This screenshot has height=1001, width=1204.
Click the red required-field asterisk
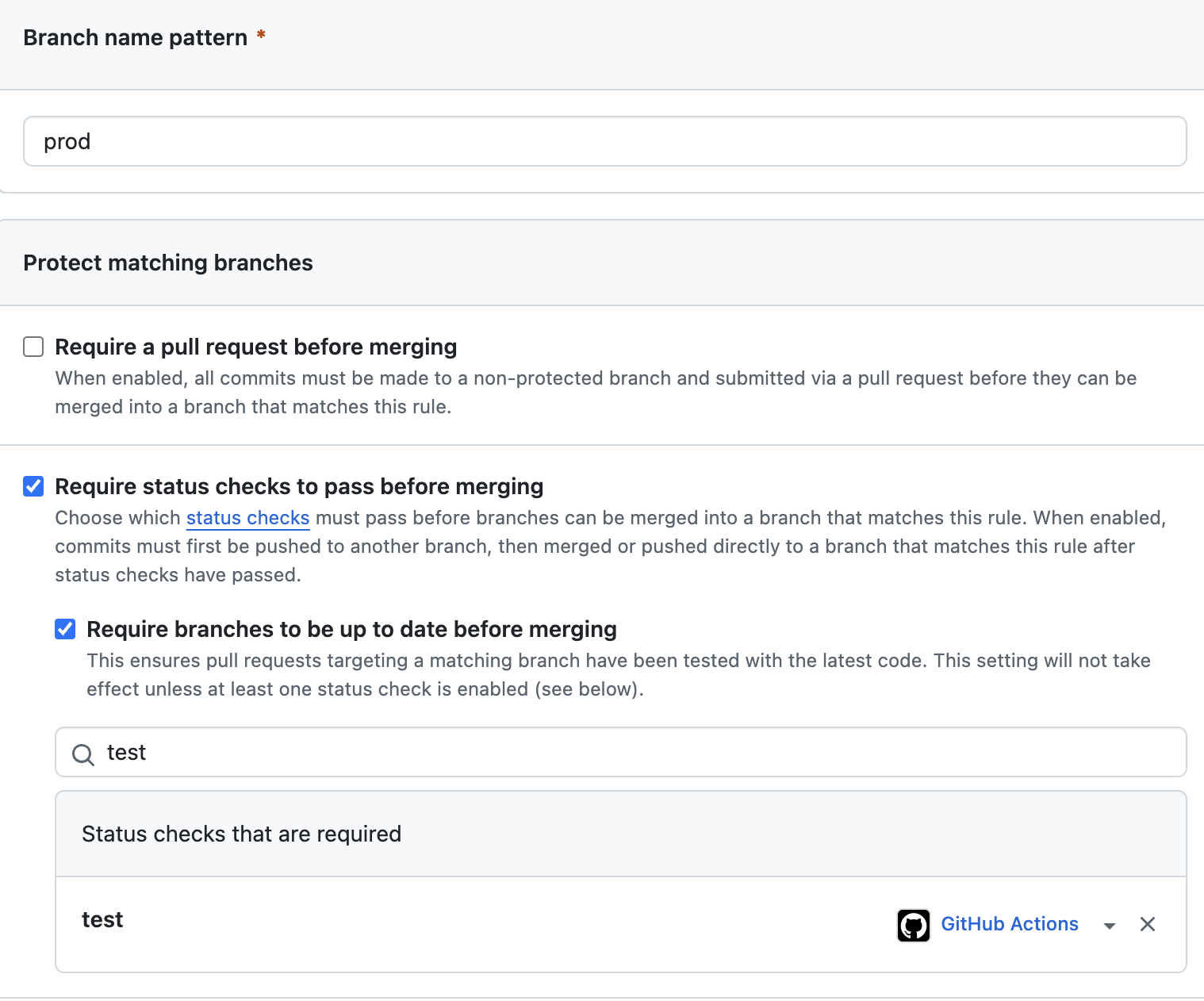pos(261,36)
